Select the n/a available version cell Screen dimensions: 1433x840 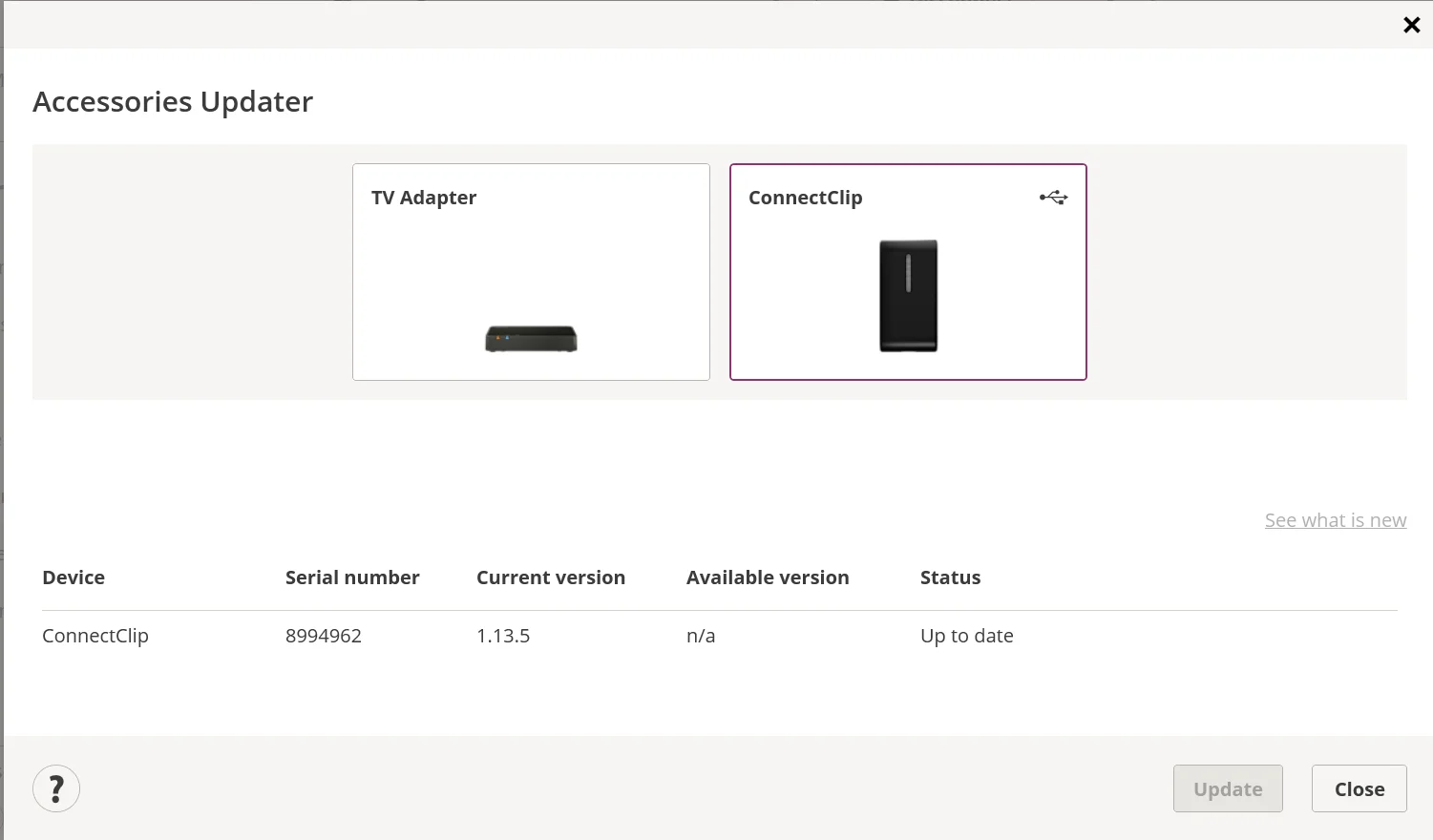pyautogui.click(x=701, y=636)
